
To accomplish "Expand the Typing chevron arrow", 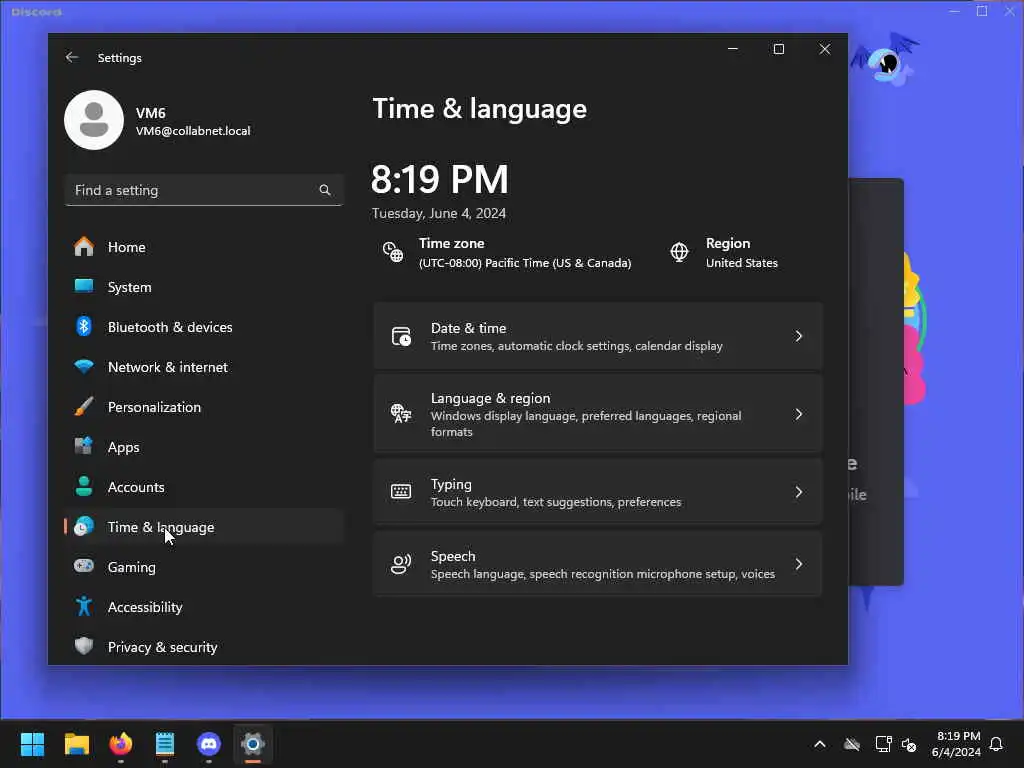I will [x=799, y=492].
